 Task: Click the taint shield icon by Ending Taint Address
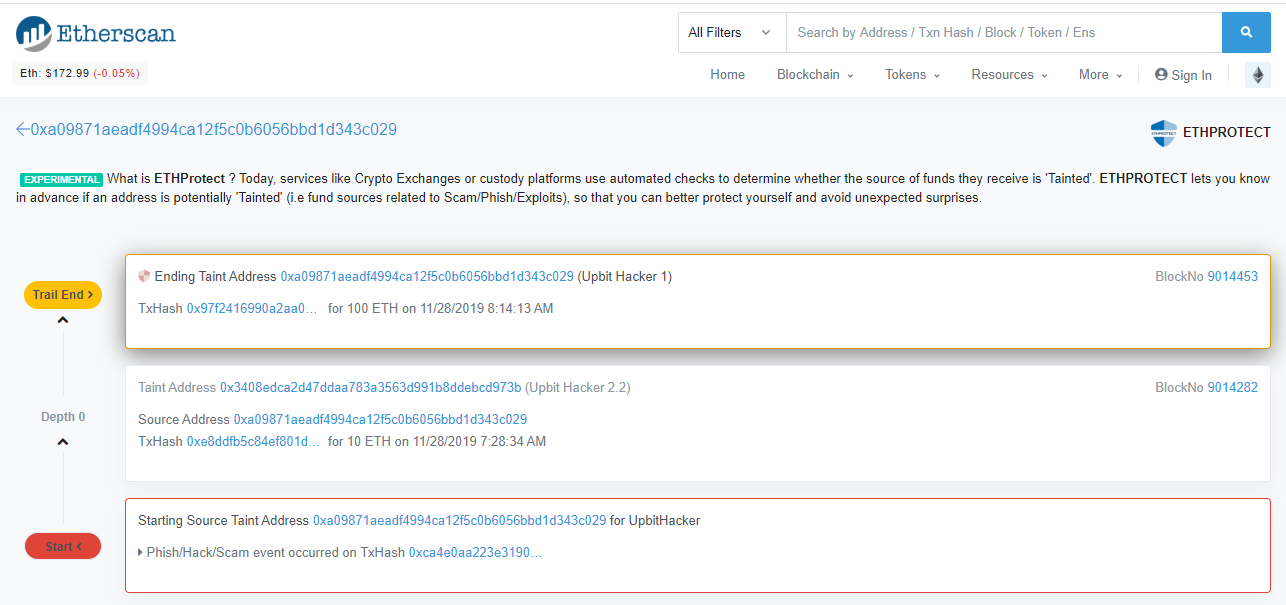(x=144, y=276)
